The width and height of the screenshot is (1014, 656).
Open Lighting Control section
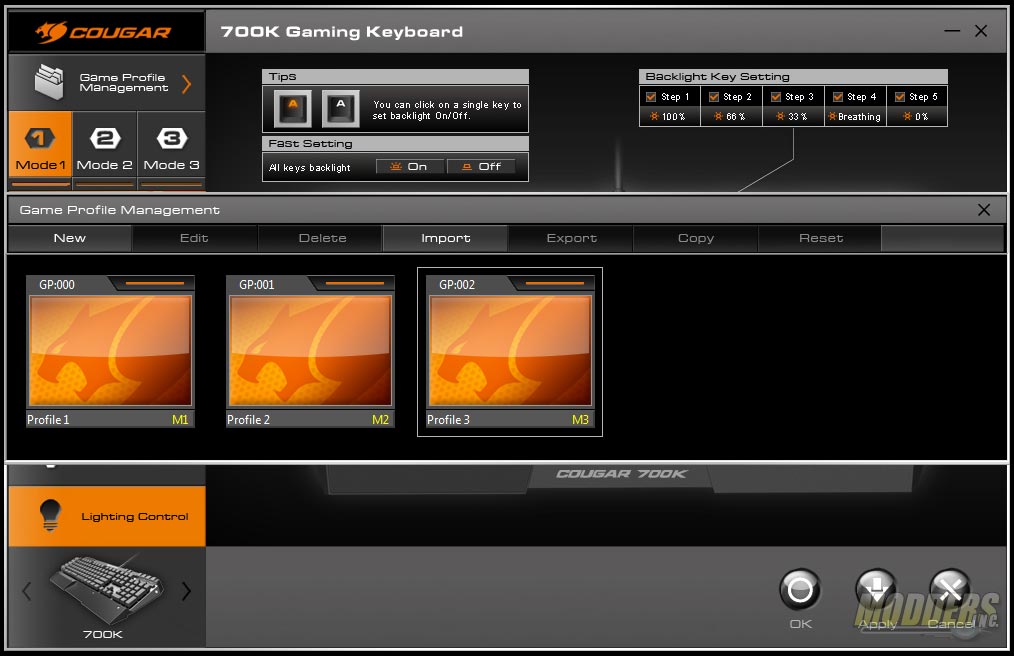click(107, 516)
